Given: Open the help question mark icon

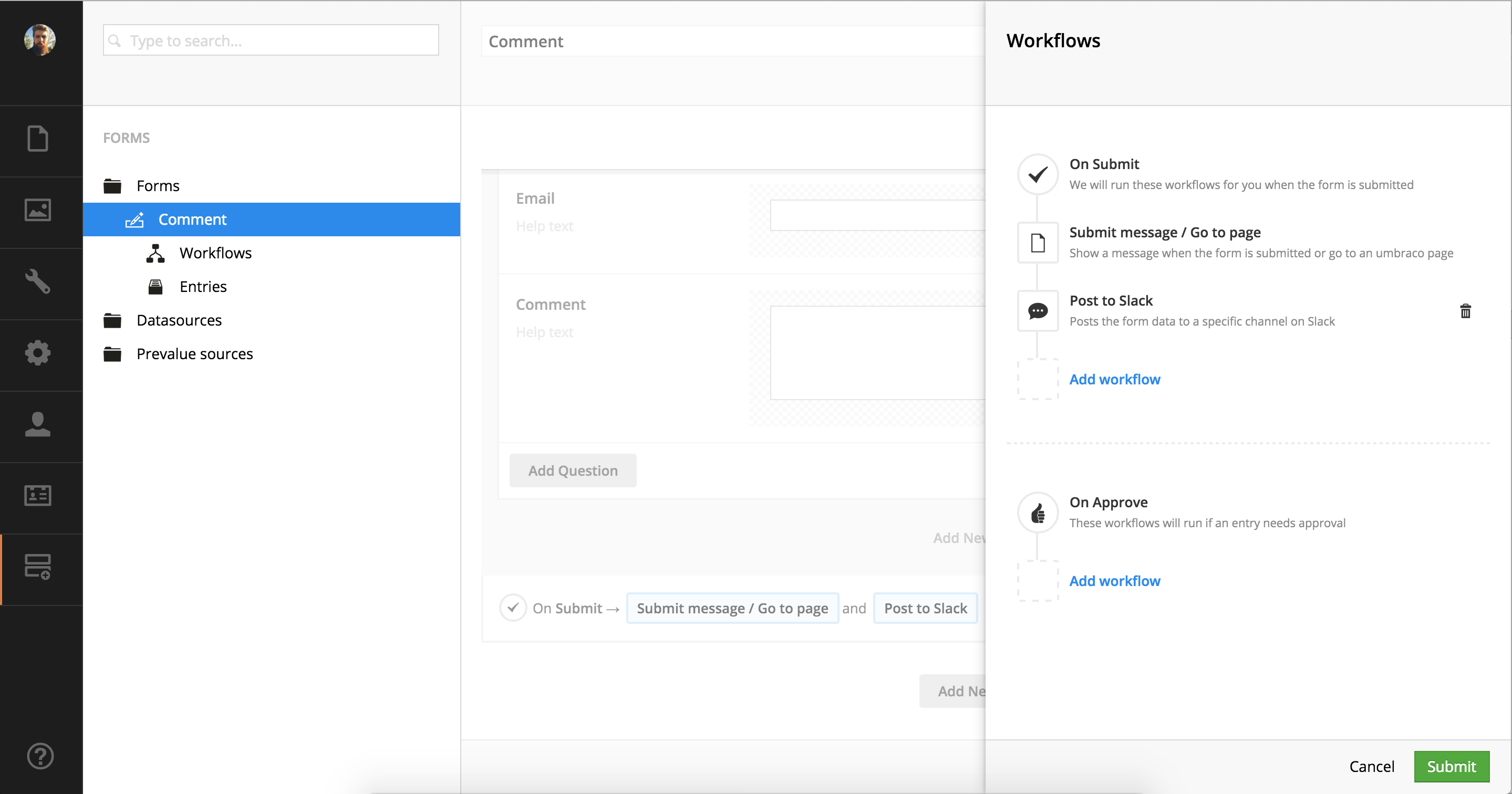Looking at the screenshot, I should tap(40, 756).
